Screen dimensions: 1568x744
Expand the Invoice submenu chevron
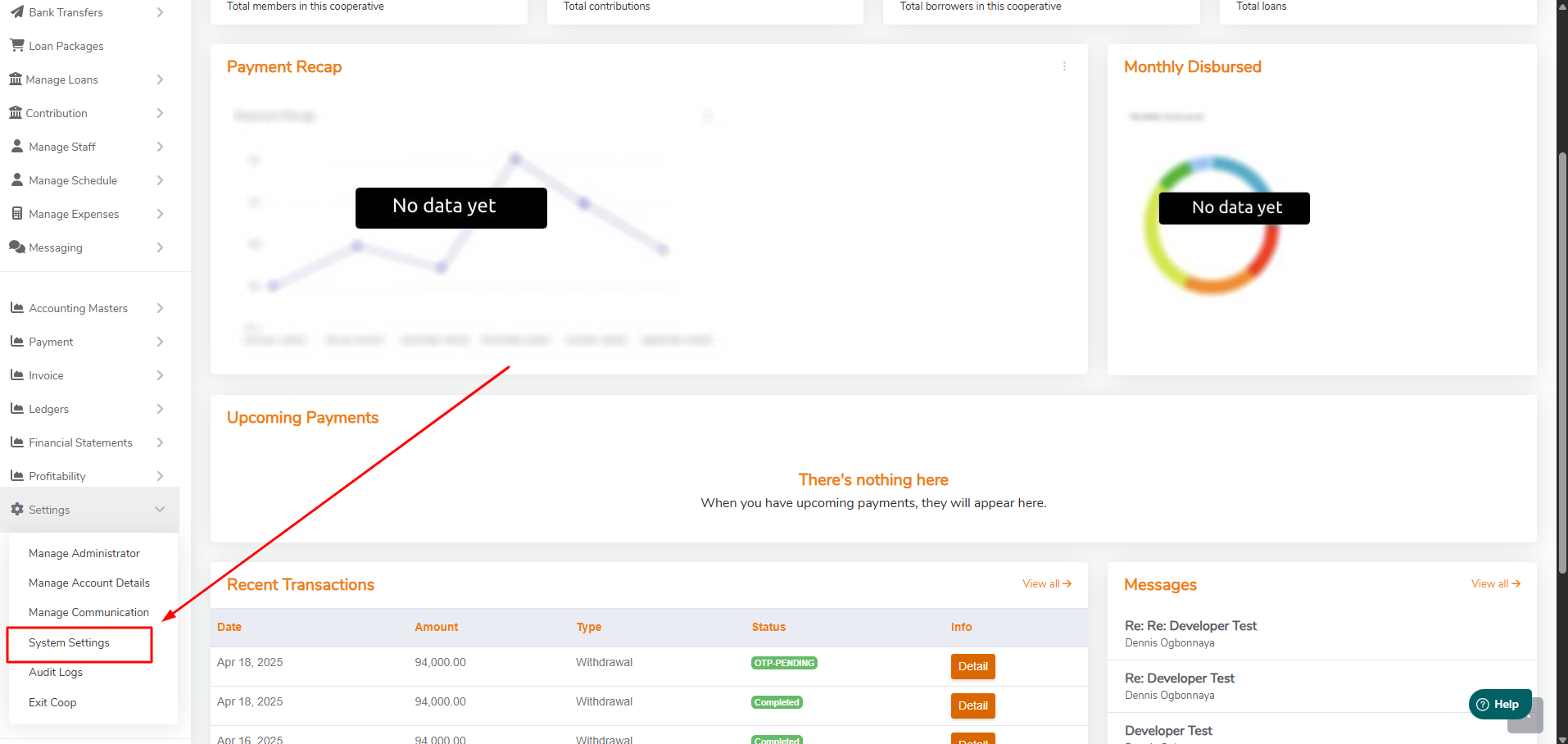click(160, 375)
